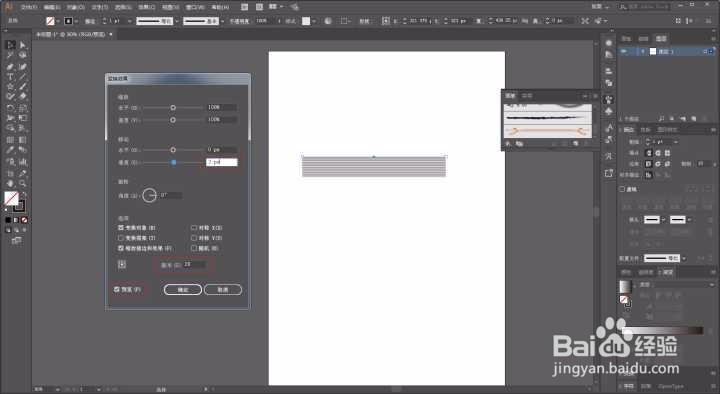The height and width of the screenshot is (394, 720).
Task: Click the copies count field
Action: [194, 265]
